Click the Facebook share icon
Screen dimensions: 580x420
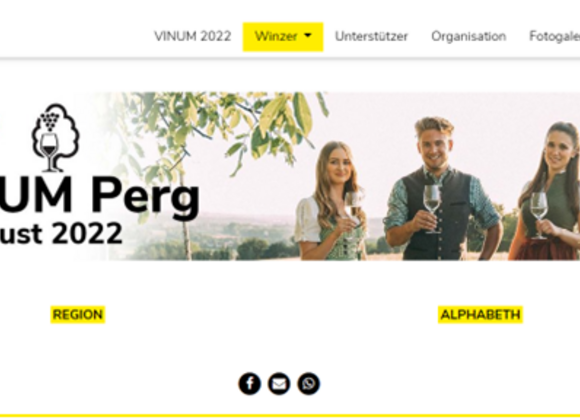click(x=250, y=384)
